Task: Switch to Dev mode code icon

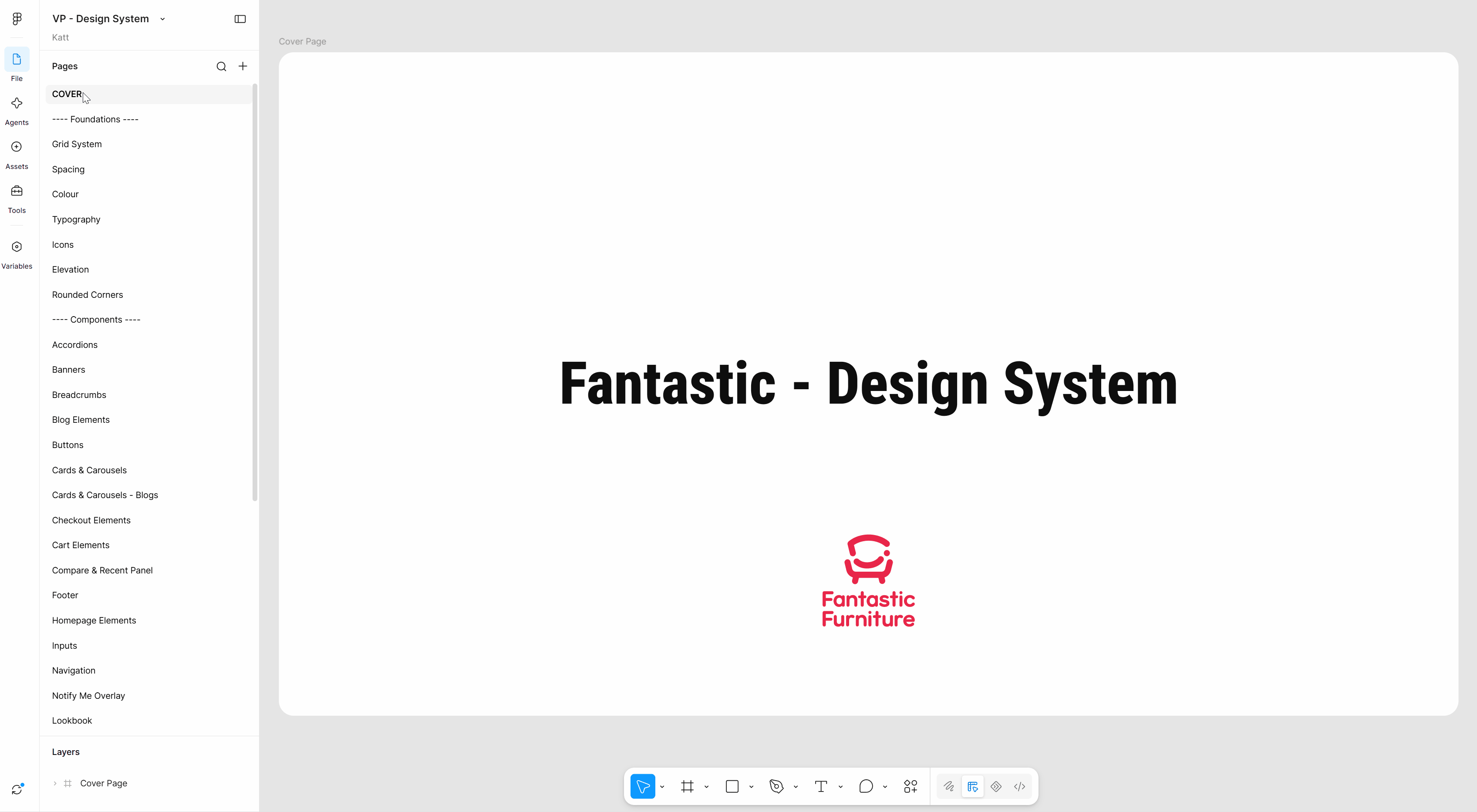Action: 1019,786
